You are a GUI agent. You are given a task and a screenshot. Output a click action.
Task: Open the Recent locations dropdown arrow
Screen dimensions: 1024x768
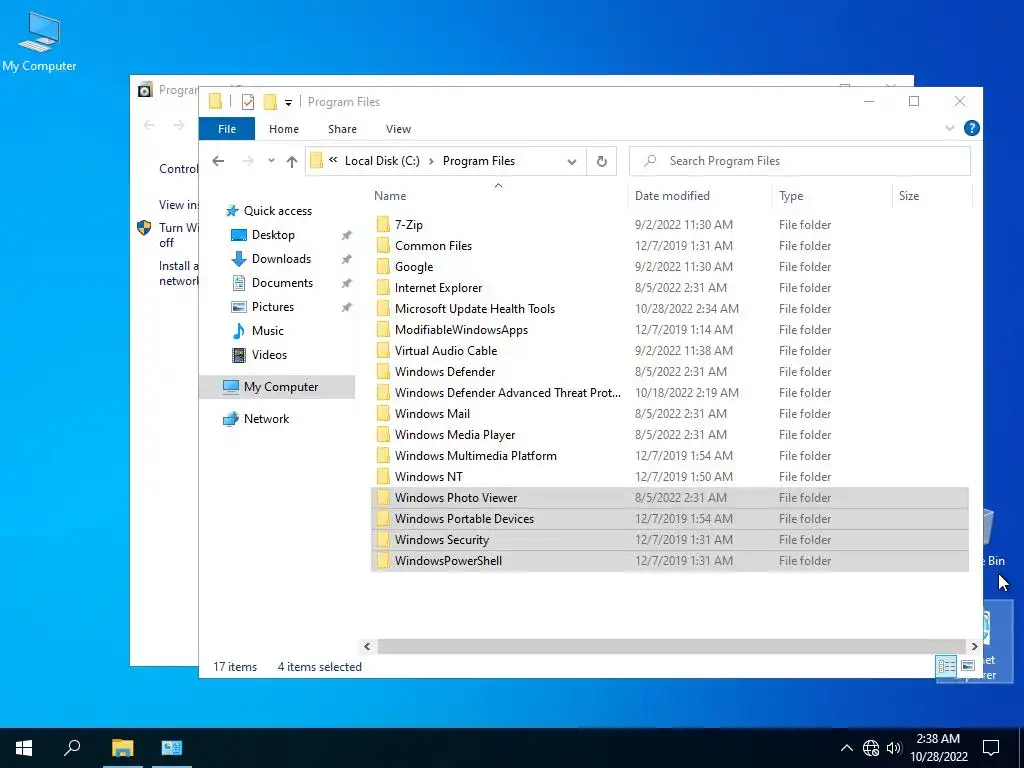point(271,161)
